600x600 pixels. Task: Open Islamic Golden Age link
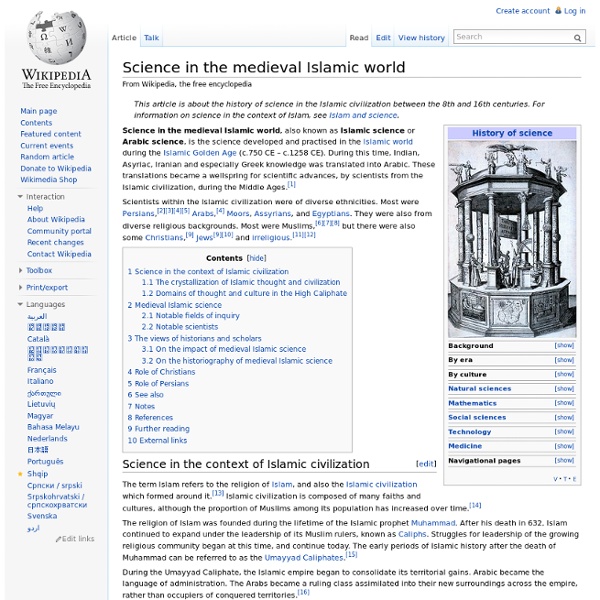[200, 153]
